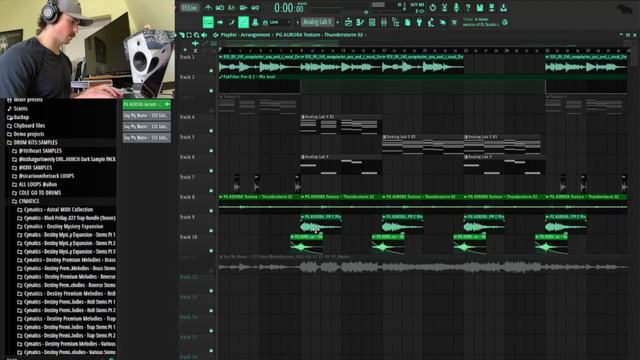Click the green plus icon in playlist toolbar

[x=195, y=43]
